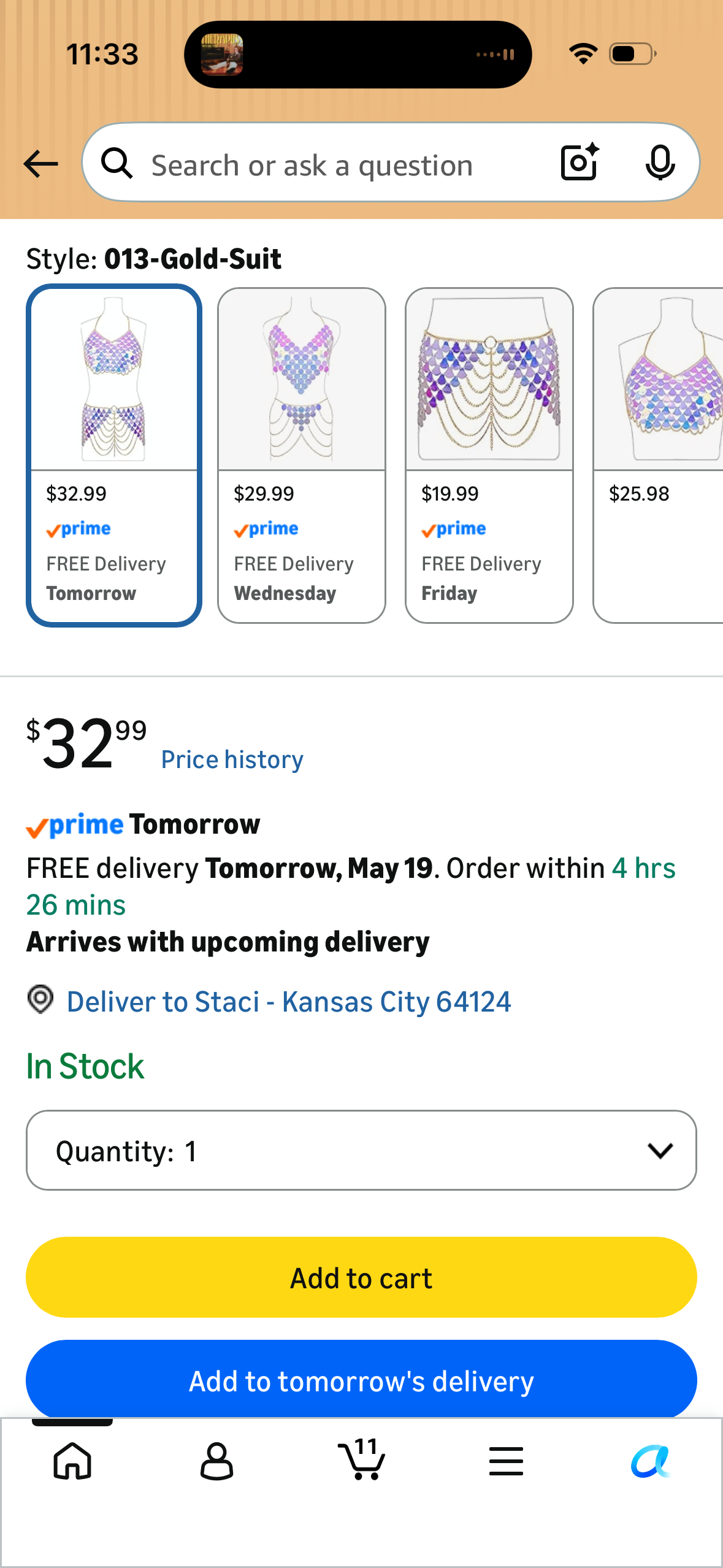Open cart with 11 items
The image size is (723, 1568).
(362, 1458)
